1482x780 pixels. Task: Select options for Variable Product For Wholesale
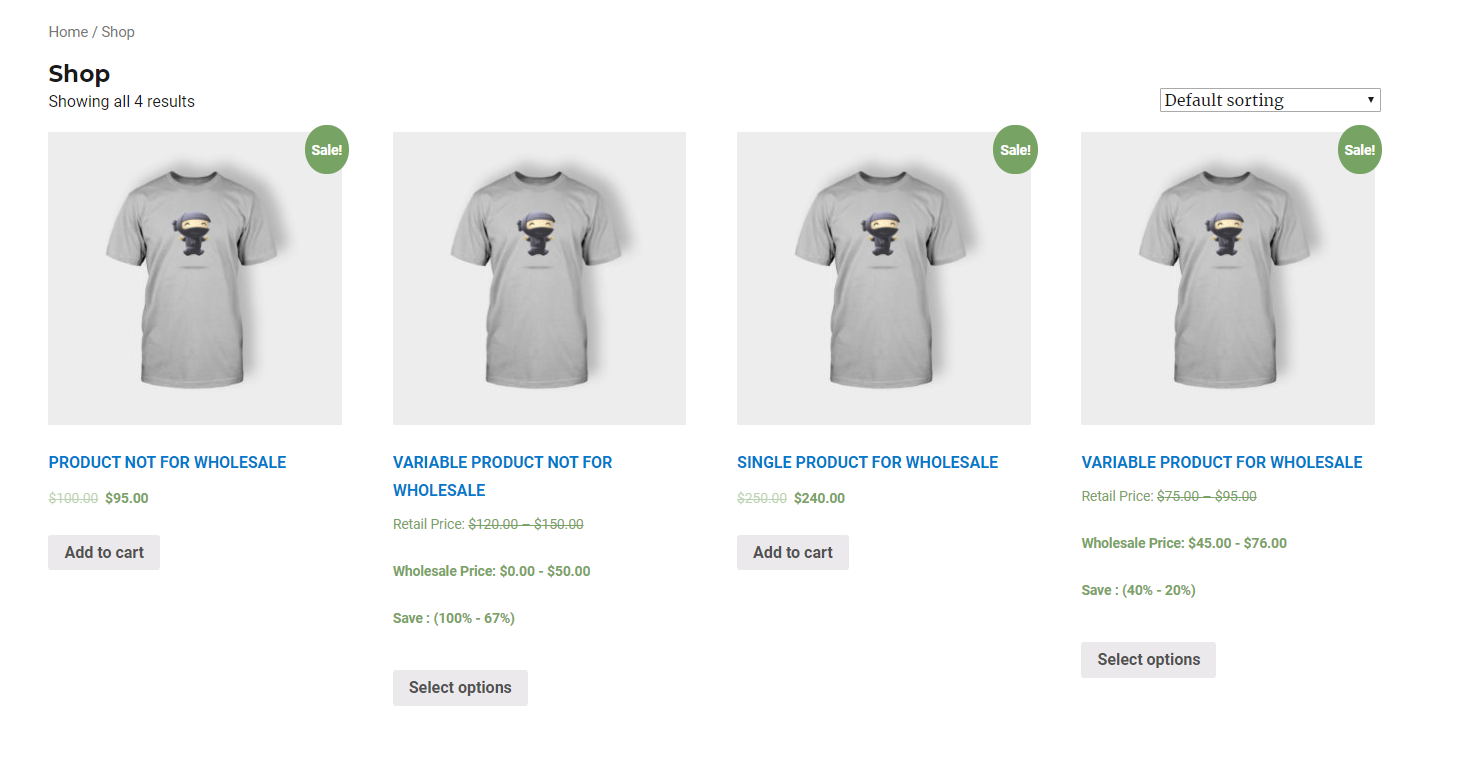click(1148, 660)
